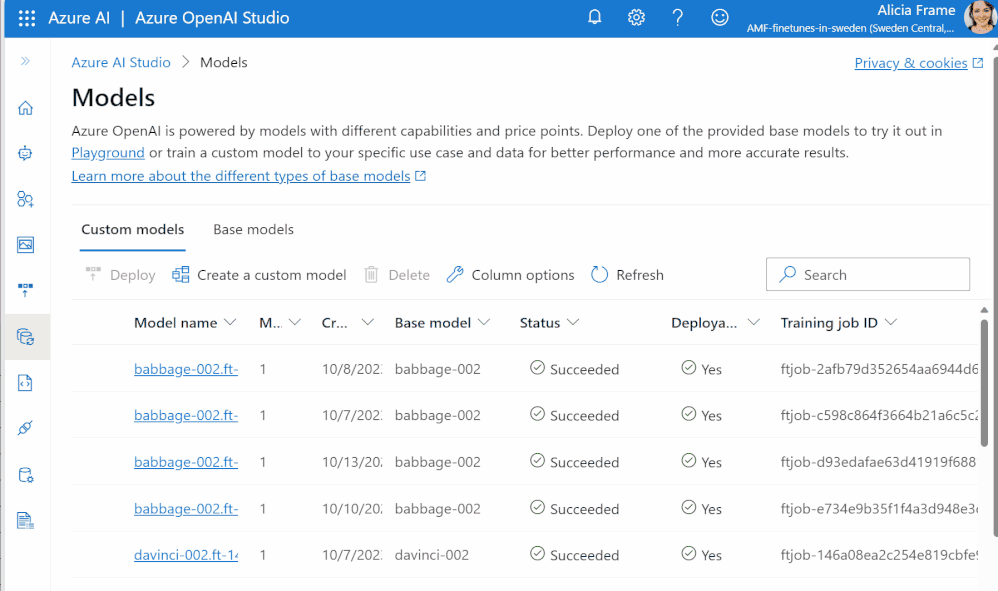Open the Deployments icon in the sidebar
This screenshot has height=591, width=998.
click(26, 290)
